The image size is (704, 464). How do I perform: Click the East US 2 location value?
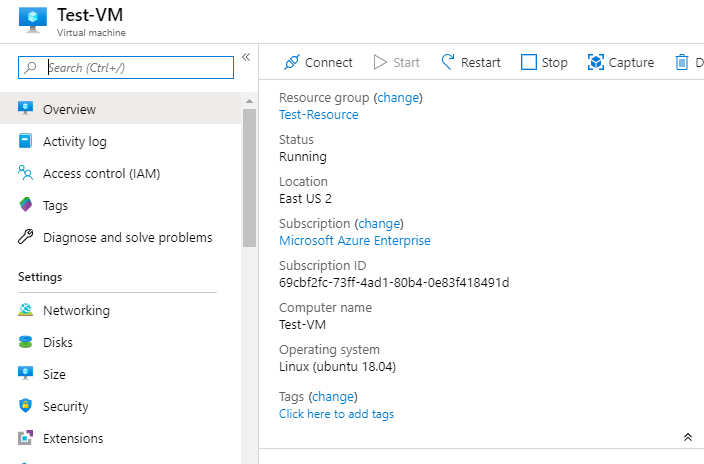click(x=305, y=199)
